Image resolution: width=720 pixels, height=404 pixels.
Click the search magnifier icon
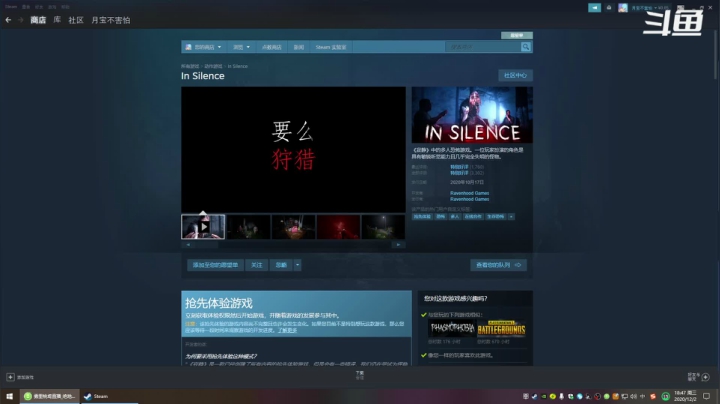coord(526,47)
